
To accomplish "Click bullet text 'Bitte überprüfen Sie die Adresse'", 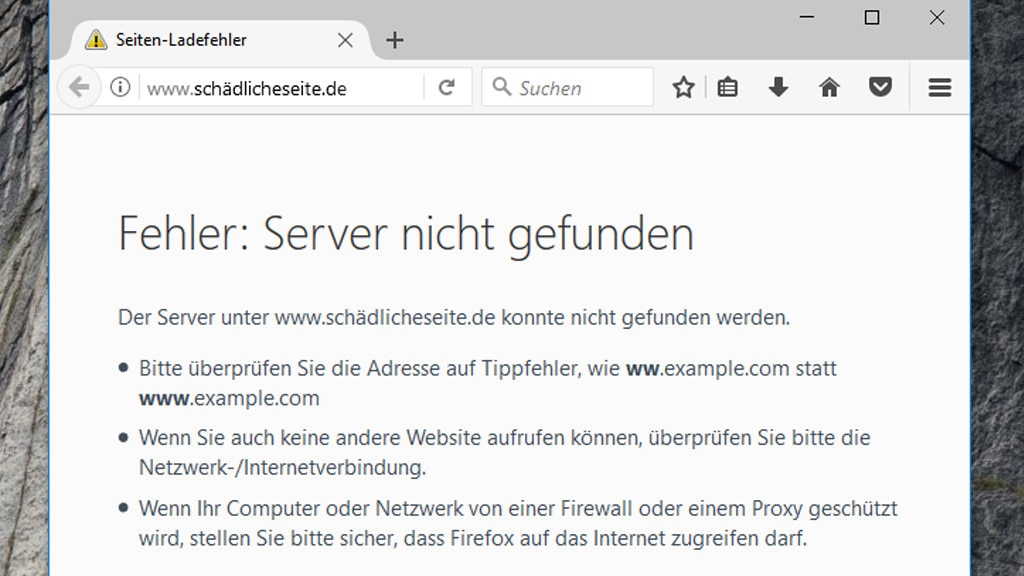I will pos(290,368).
